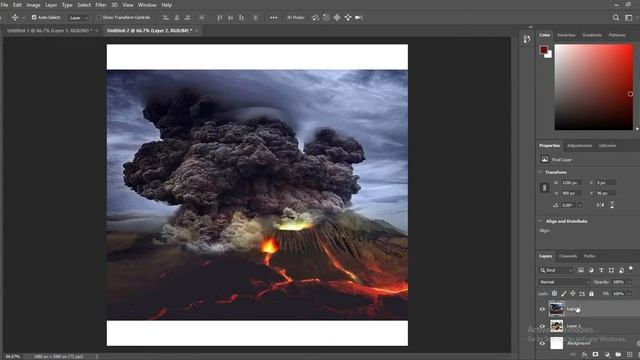
Task: Toggle Lock image pixels brush icon
Action: 564,293
